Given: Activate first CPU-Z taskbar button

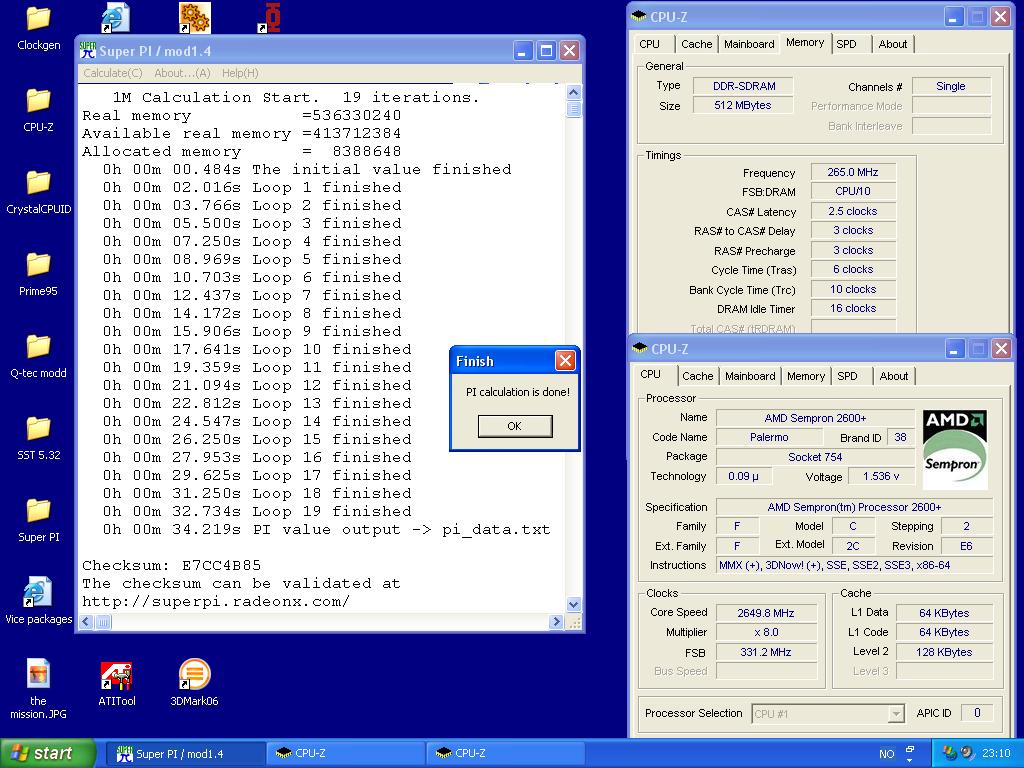Looking at the screenshot, I should pos(345,754).
